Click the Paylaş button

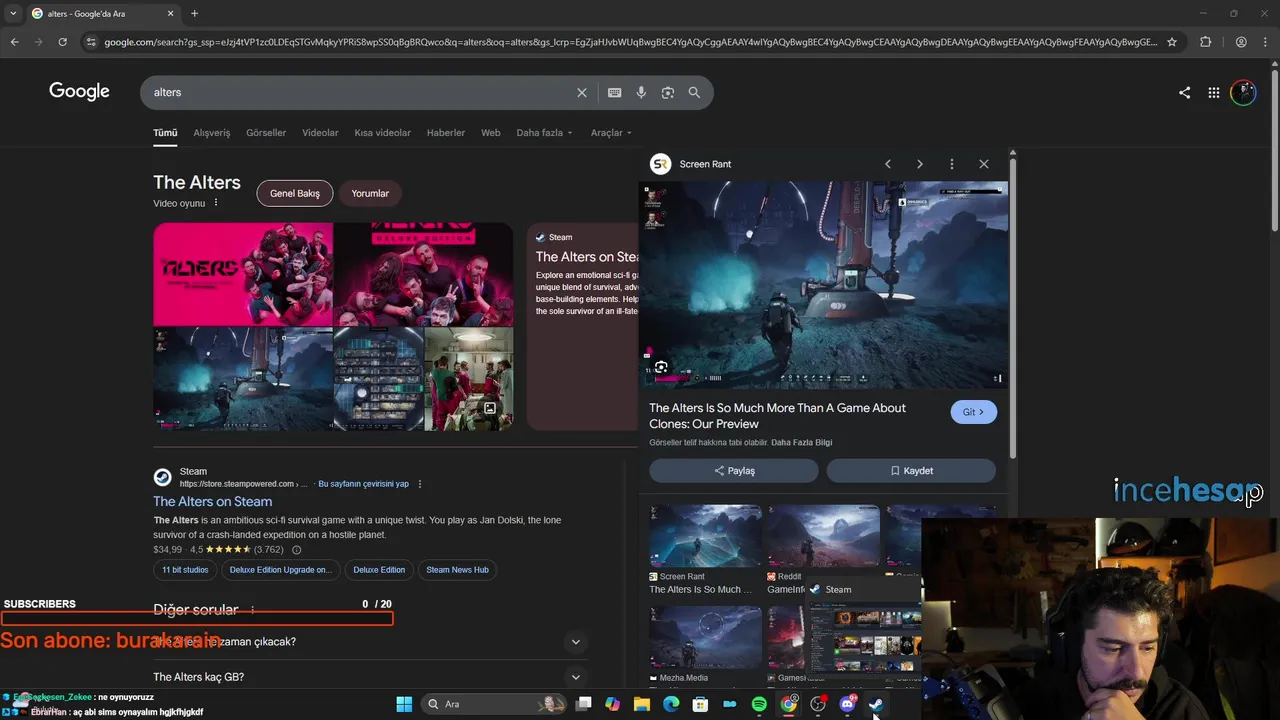[x=734, y=471]
